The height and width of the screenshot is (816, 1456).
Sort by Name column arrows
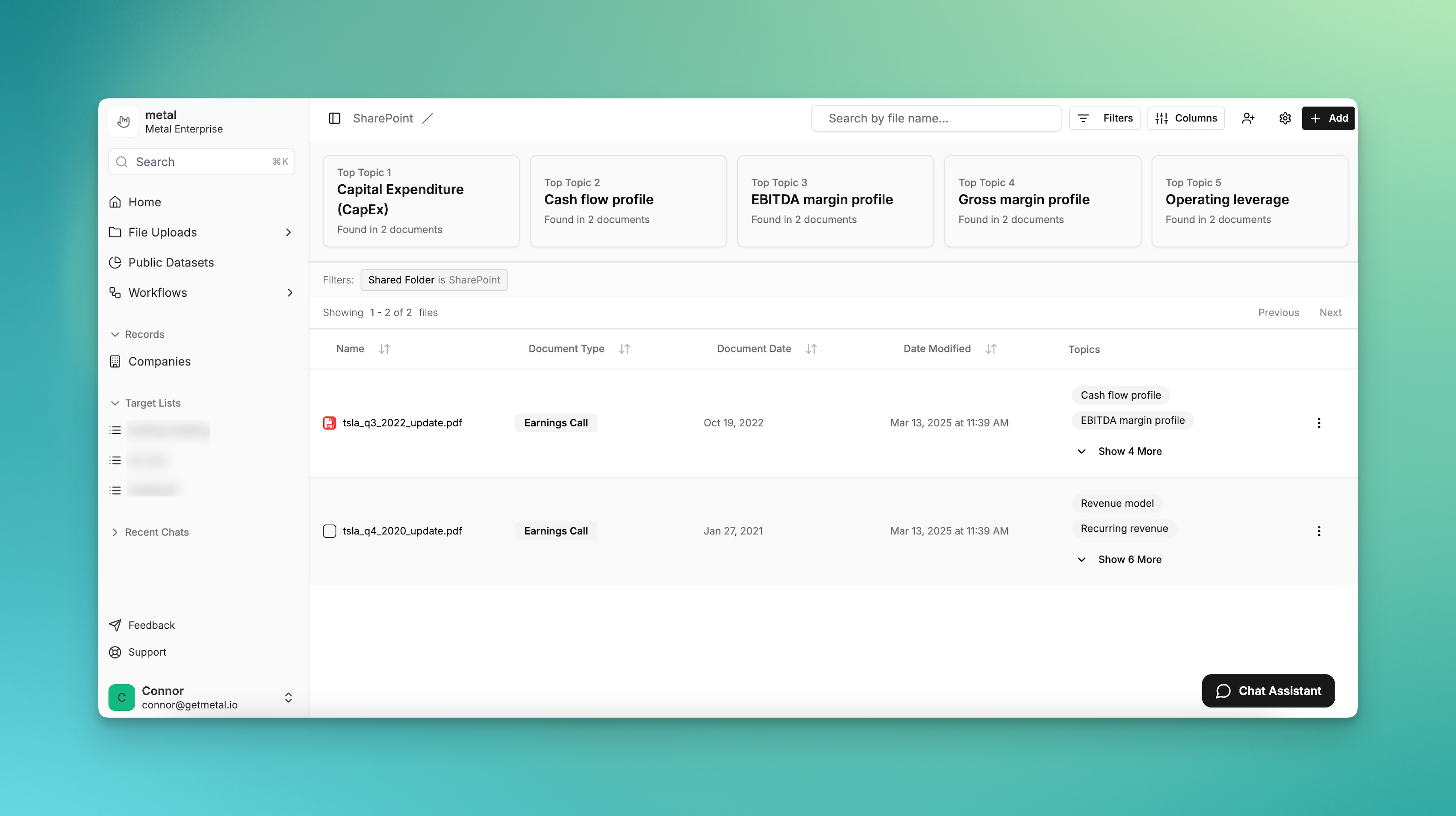point(384,349)
